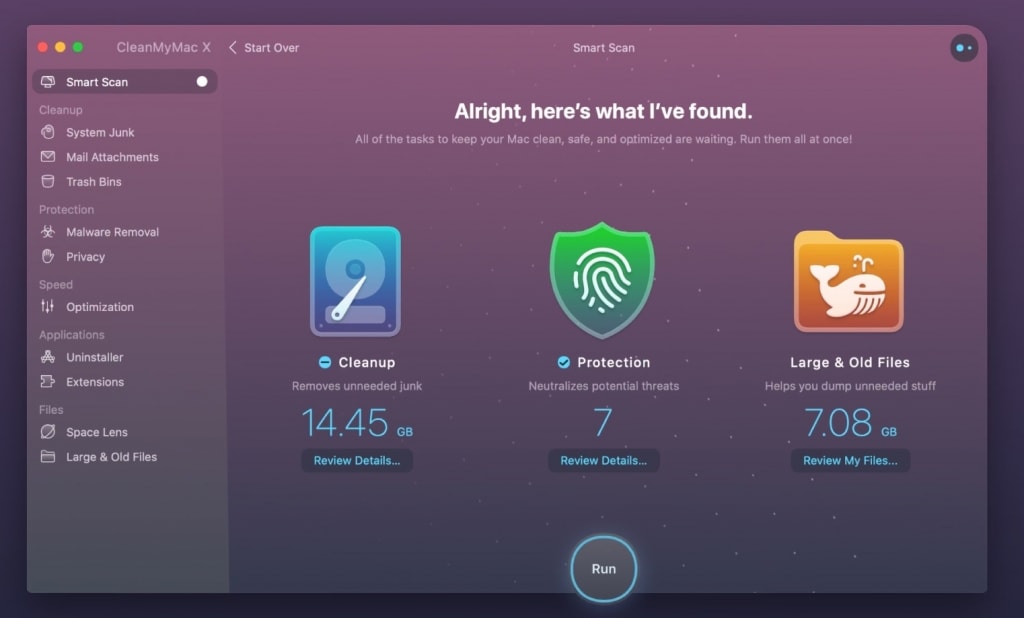Click the green fullscreen window button
This screenshot has height=618, width=1024.
point(78,47)
